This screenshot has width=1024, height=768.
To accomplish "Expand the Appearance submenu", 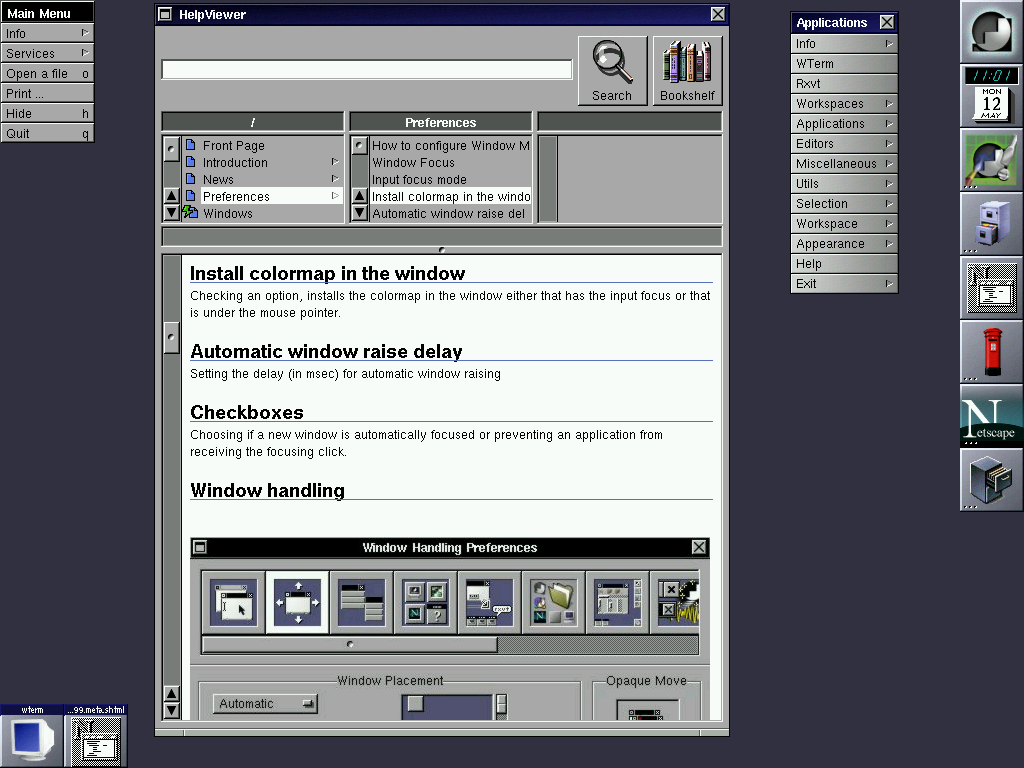I will 843,244.
